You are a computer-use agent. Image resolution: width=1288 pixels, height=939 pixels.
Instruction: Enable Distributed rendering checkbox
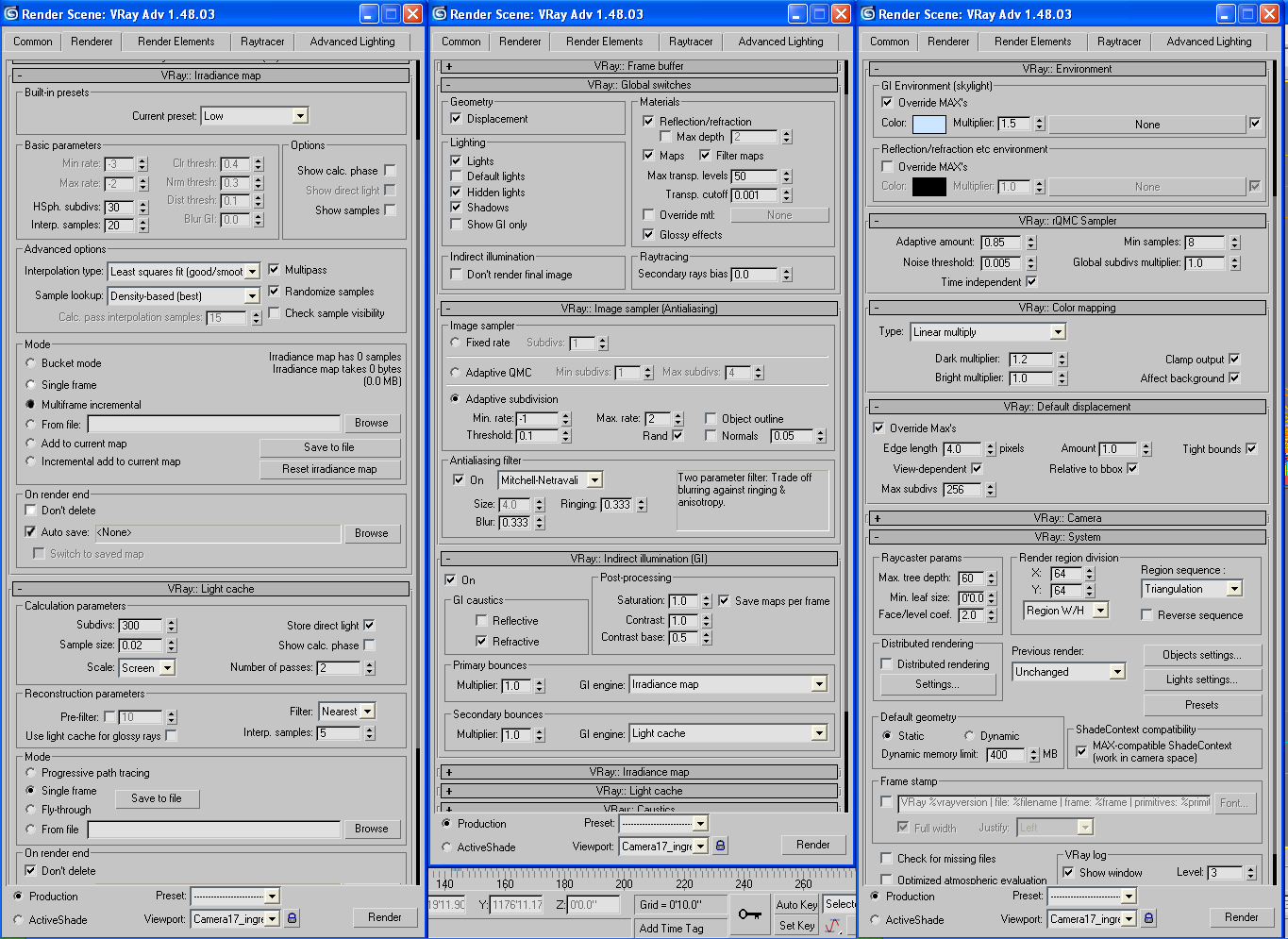coord(887,664)
